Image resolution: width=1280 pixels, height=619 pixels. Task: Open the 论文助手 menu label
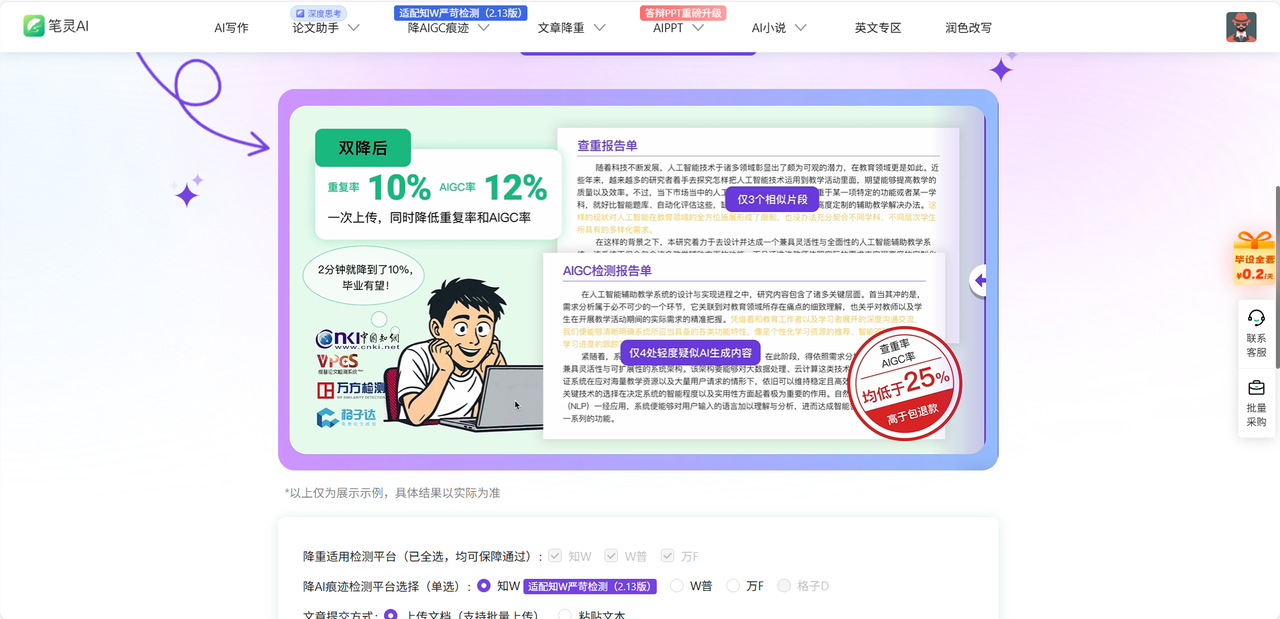(315, 28)
